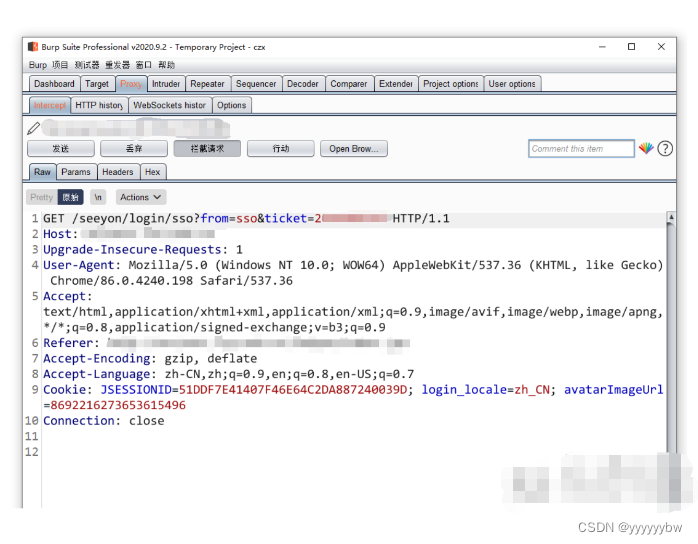Toggle the 拦截请求 intercept button
This screenshot has height=544, width=698.
[x=207, y=149]
